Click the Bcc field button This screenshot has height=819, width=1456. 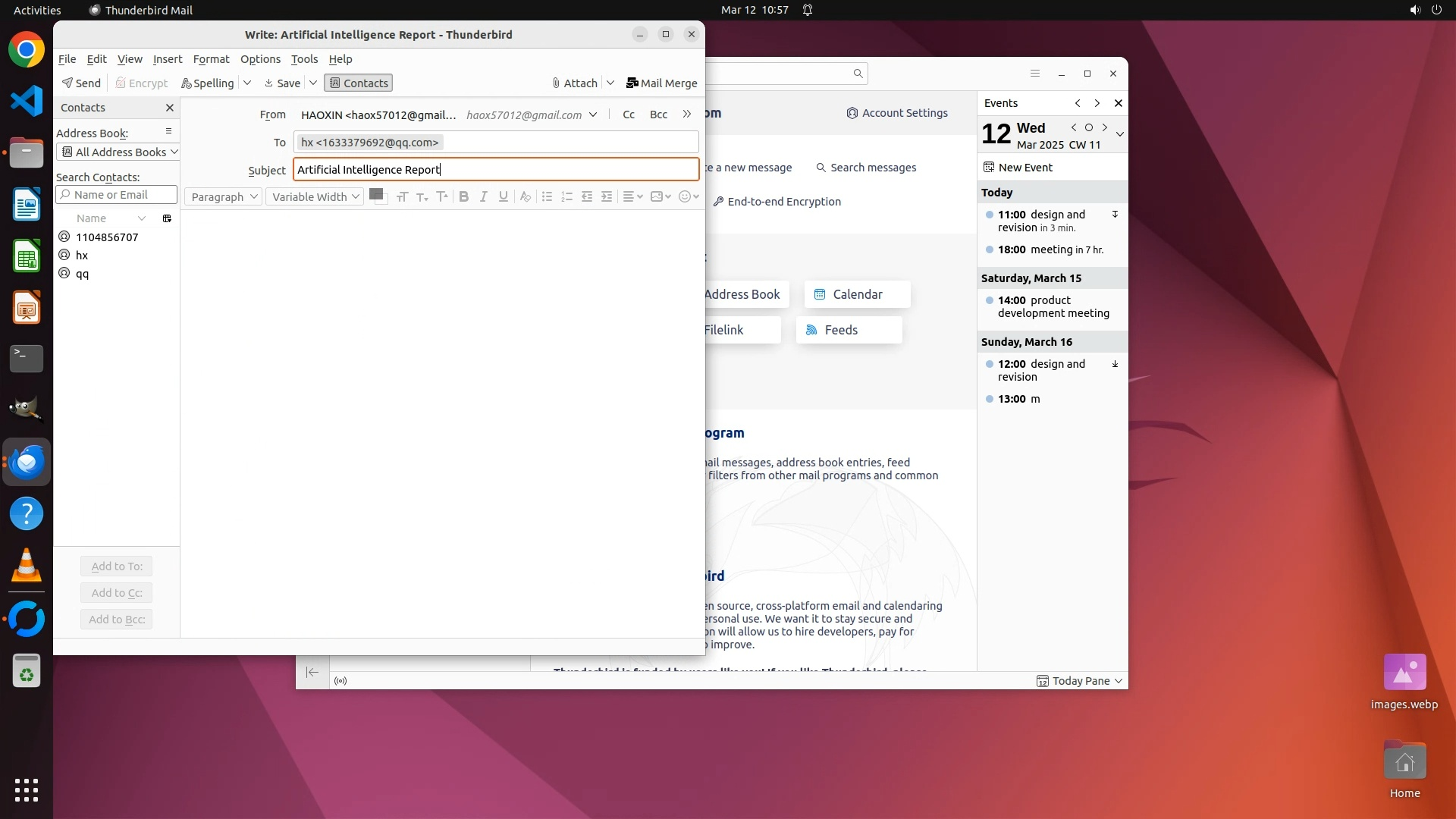(x=658, y=115)
